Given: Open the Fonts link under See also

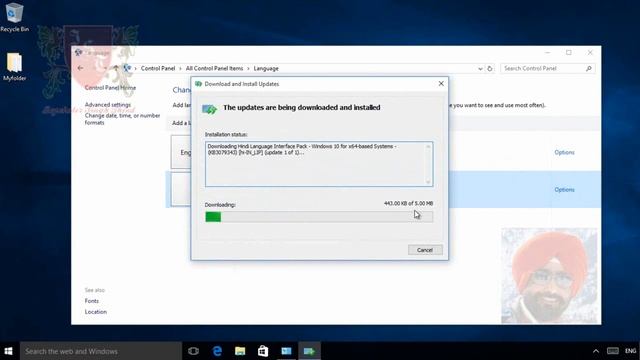Looking at the screenshot, I should point(91,301).
